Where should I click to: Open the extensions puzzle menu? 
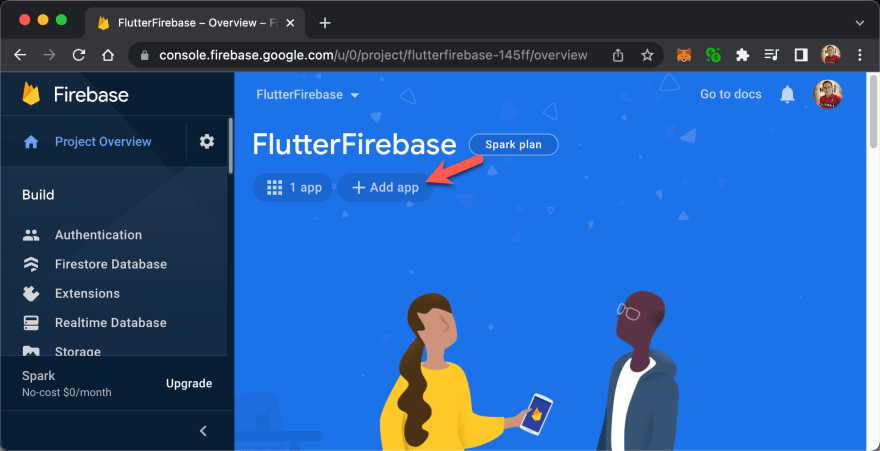pyautogui.click(x=742, y=55)
